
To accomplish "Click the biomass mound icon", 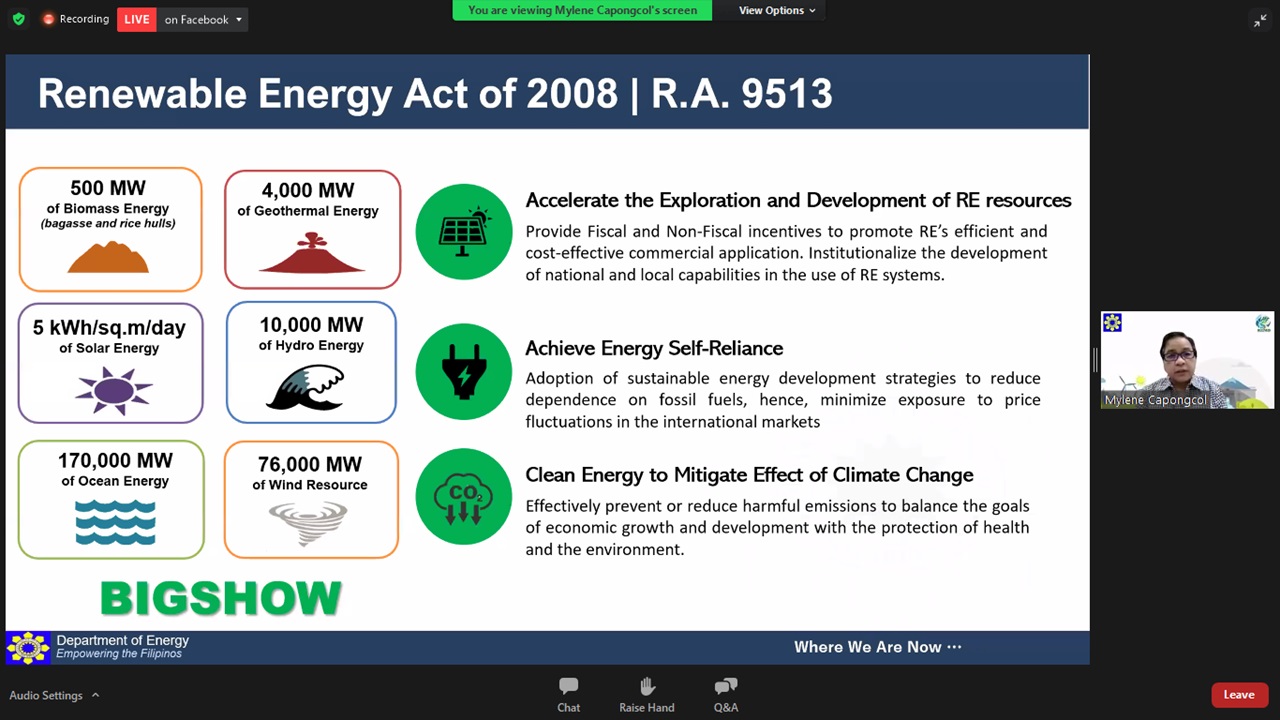I will (x=108, y=257).
